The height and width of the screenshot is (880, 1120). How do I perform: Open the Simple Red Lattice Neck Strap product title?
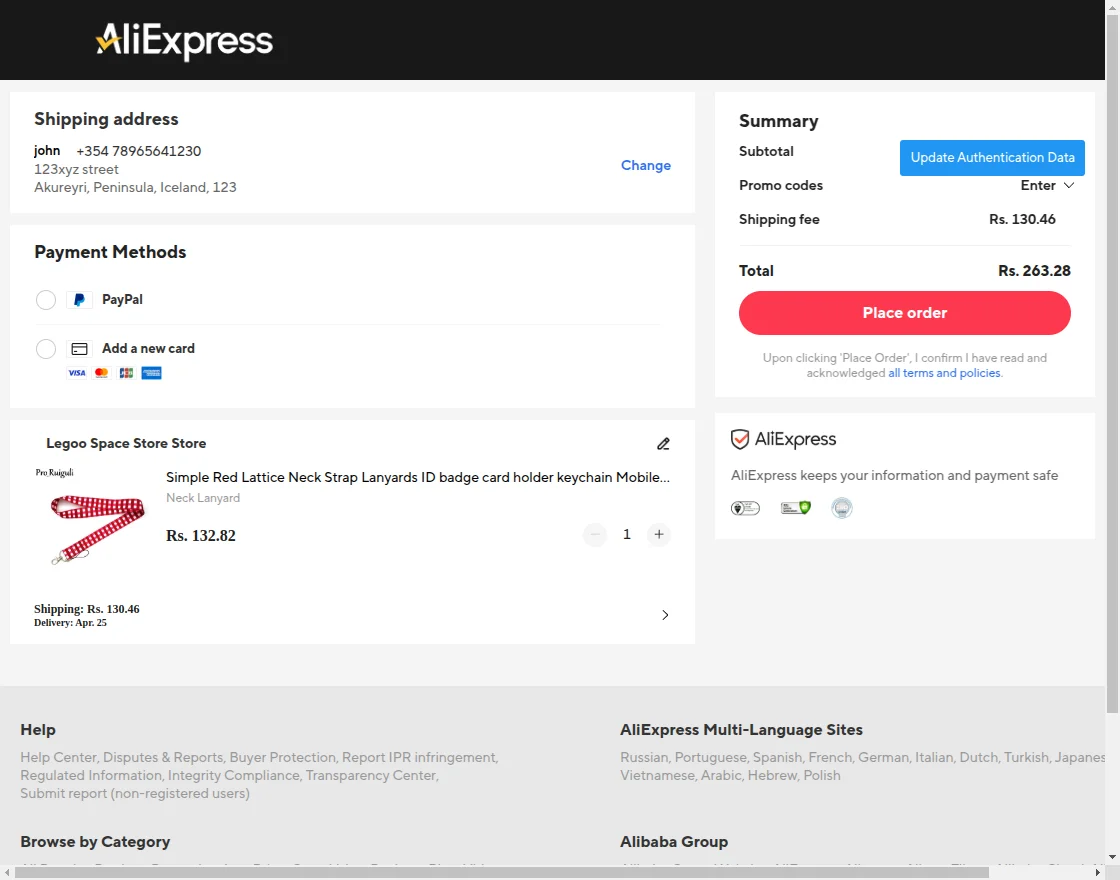tap(418, 477)
